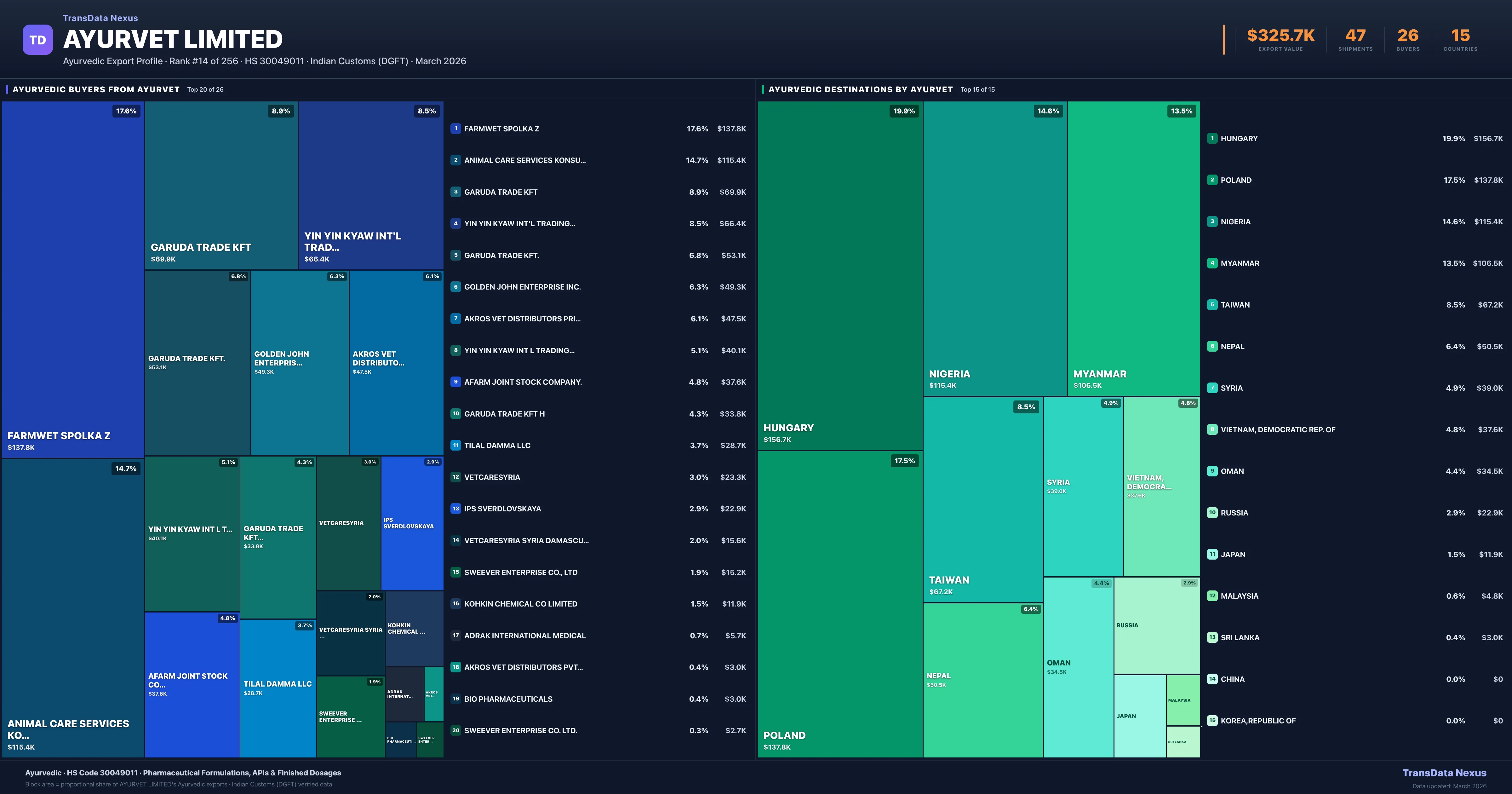Click the Ayurvedic Buyers From Ayurvet heading
Viewport: 1512px width, 794px height.
coord(96,89)
